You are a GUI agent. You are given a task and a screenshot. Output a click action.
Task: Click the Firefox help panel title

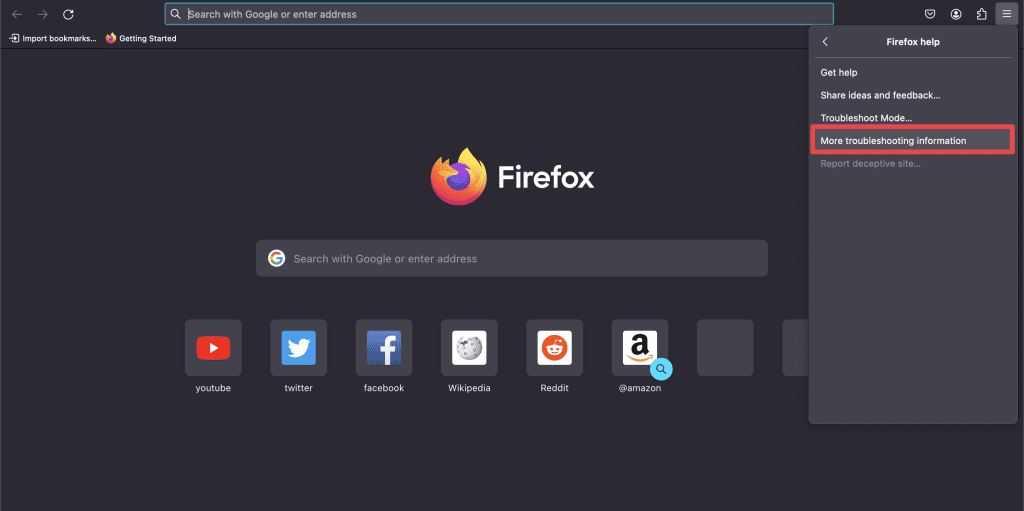tap(913, 42)
